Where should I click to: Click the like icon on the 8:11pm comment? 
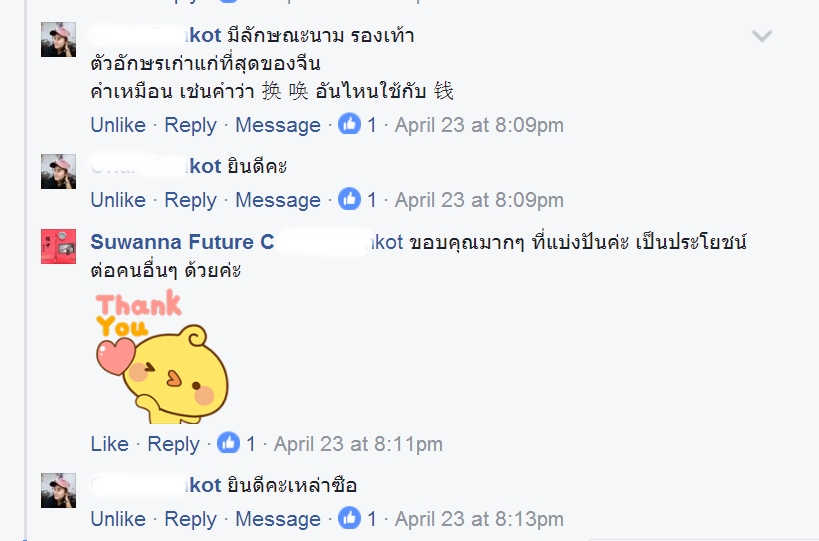228,443
